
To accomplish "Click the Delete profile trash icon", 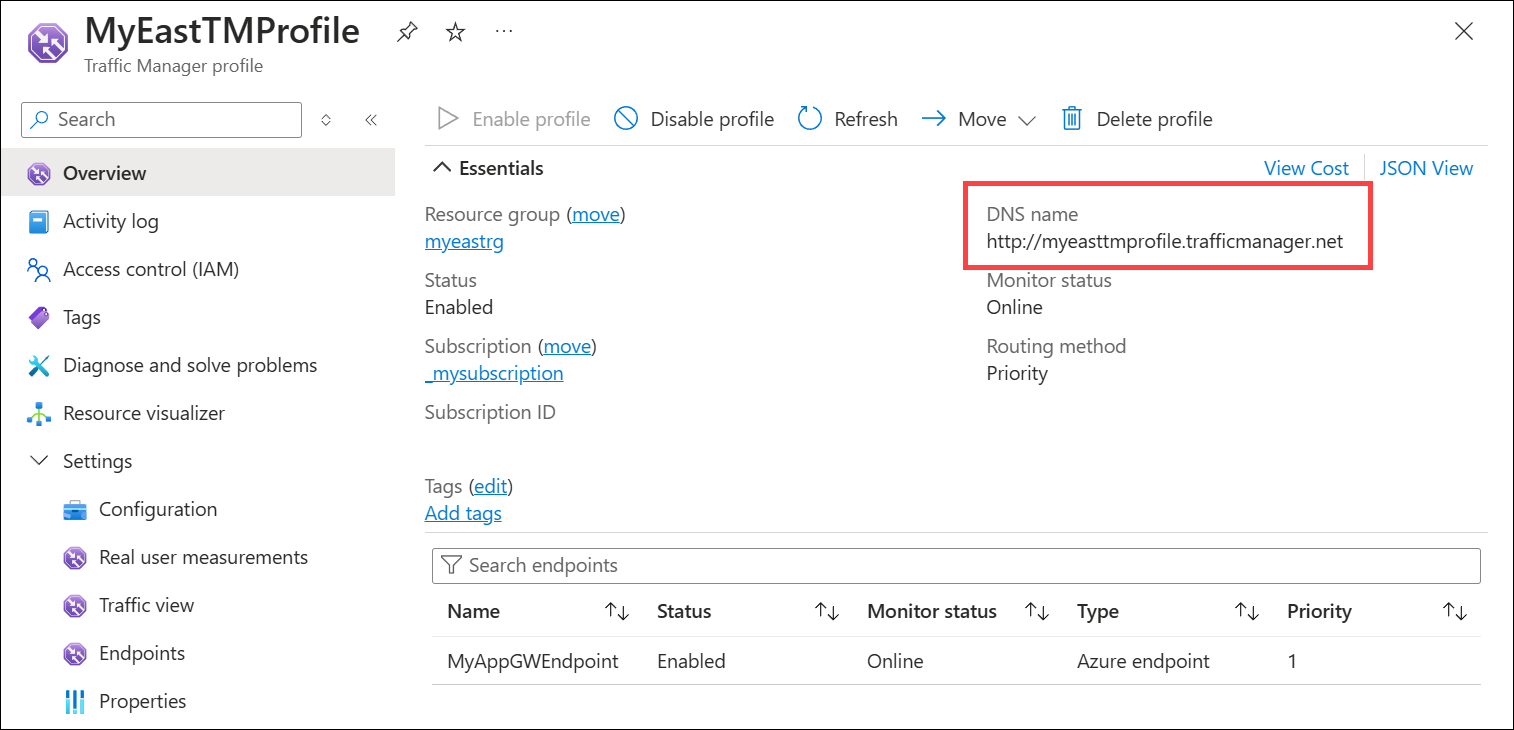I will (x=1071, y=118).
